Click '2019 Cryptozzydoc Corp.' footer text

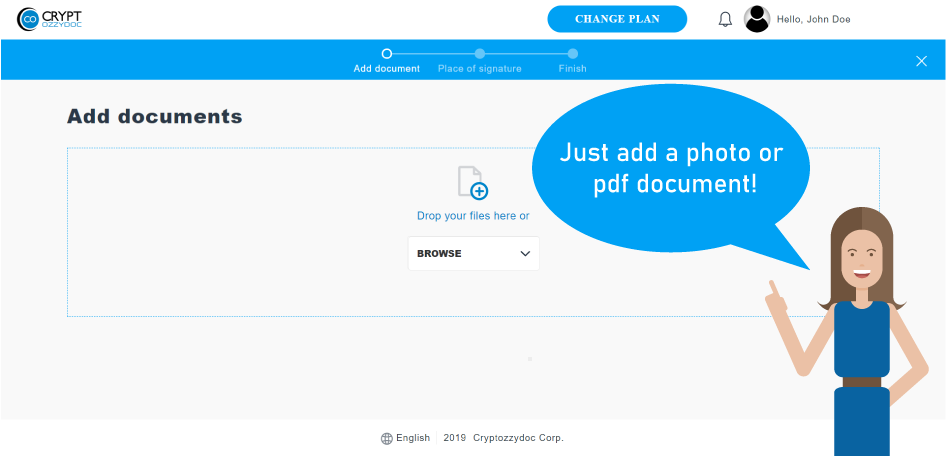click(x=503, y=438)
